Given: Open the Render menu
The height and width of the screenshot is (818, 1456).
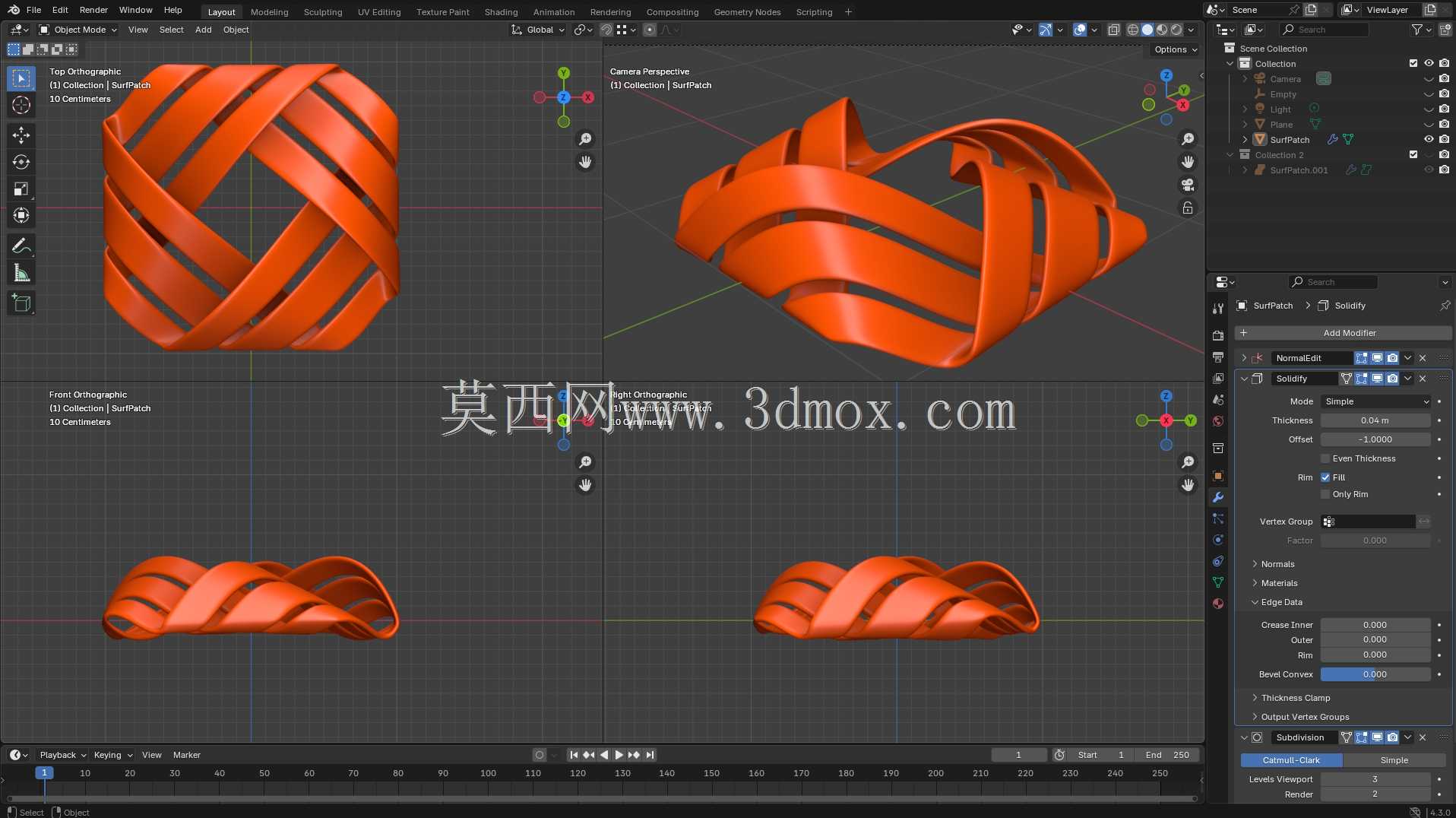Looking at the screenshot, I should 93,10.
